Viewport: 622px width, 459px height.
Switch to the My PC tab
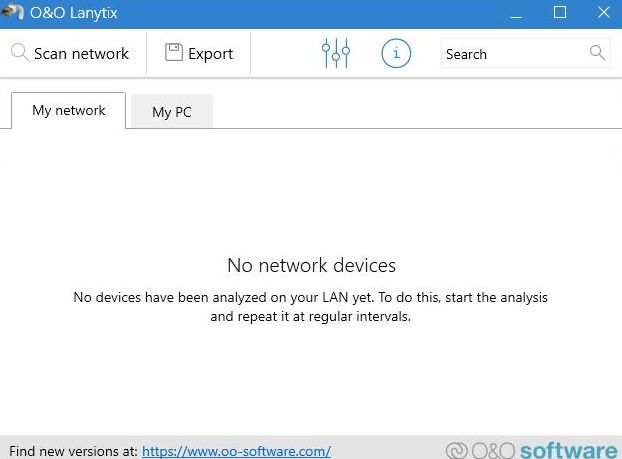pyautogui.click(x=171, y=112)
